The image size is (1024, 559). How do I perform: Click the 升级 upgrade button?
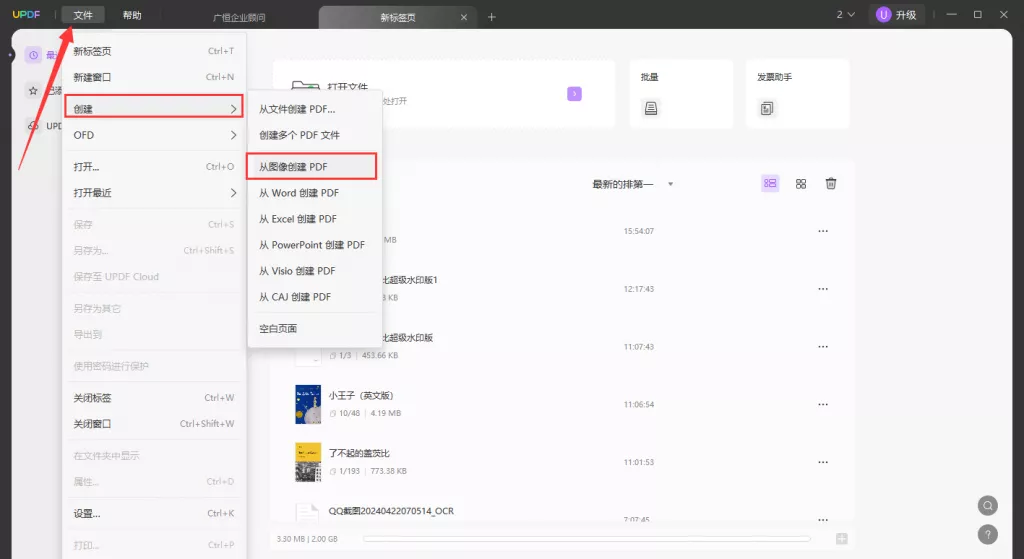click(x=897, y=14)
